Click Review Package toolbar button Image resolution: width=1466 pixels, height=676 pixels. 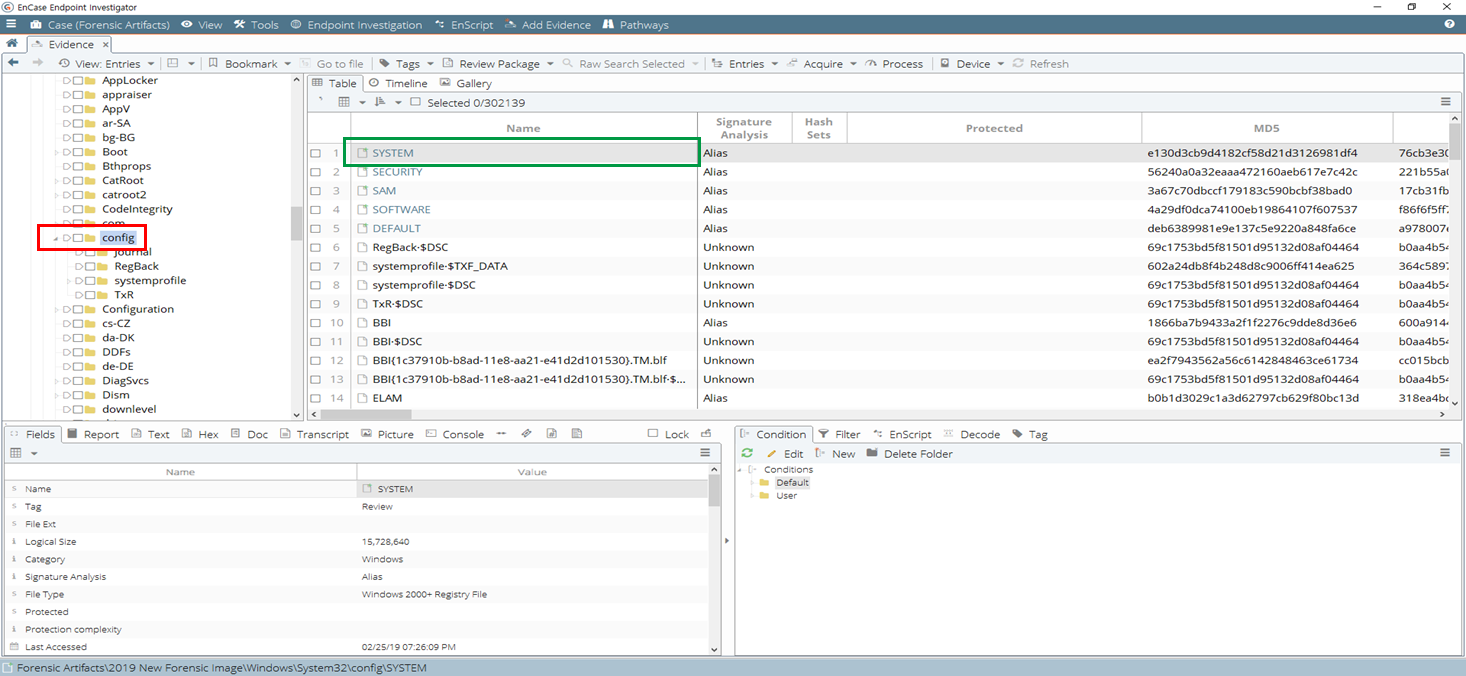pyautogui.click(x=490, y=63)
